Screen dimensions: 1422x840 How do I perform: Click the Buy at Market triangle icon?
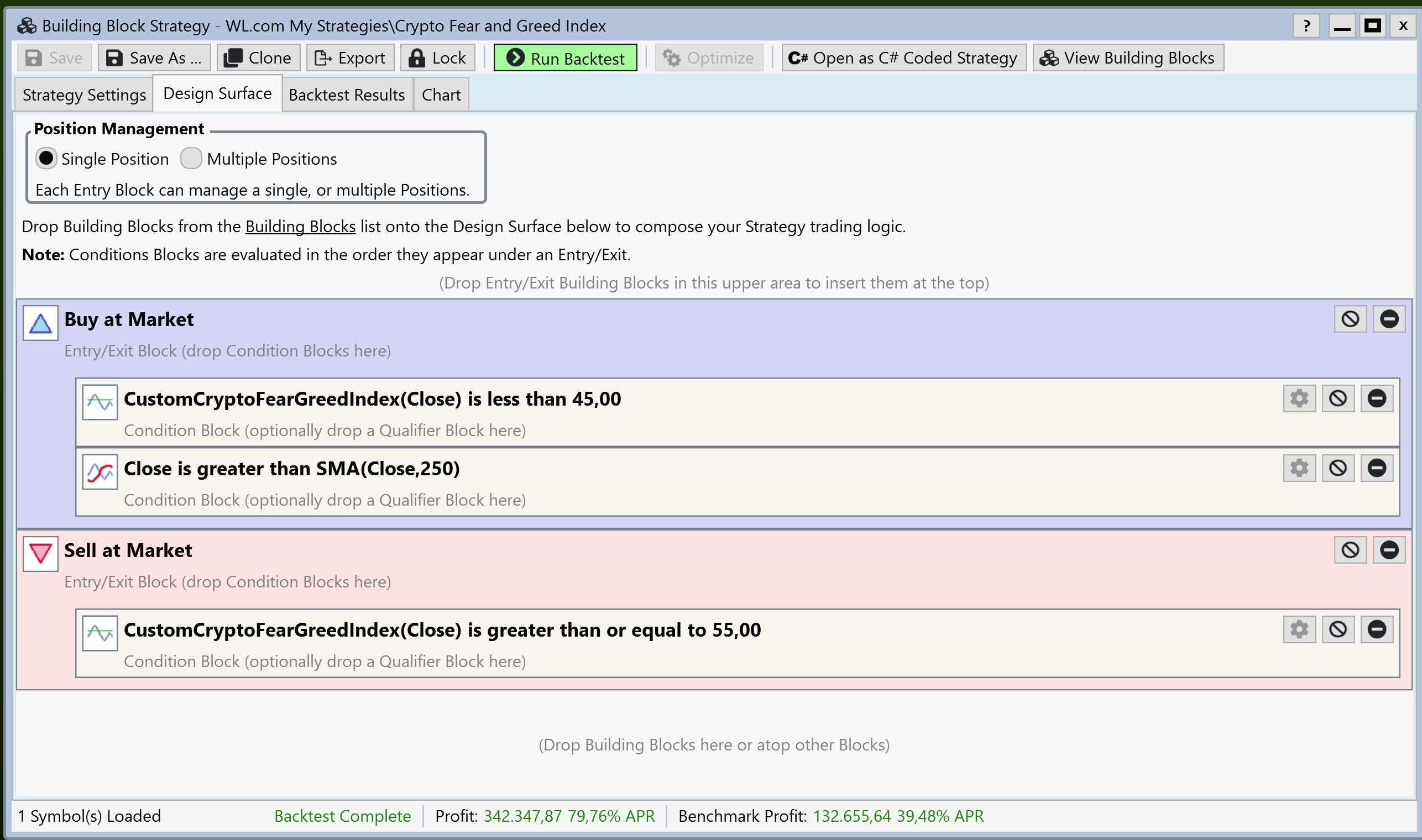click(x=40, y=323)
